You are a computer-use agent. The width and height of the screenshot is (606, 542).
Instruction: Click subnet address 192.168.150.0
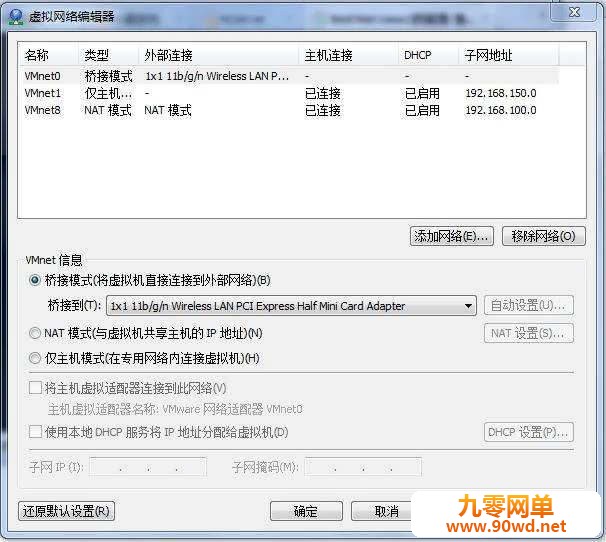pos(501,93)
